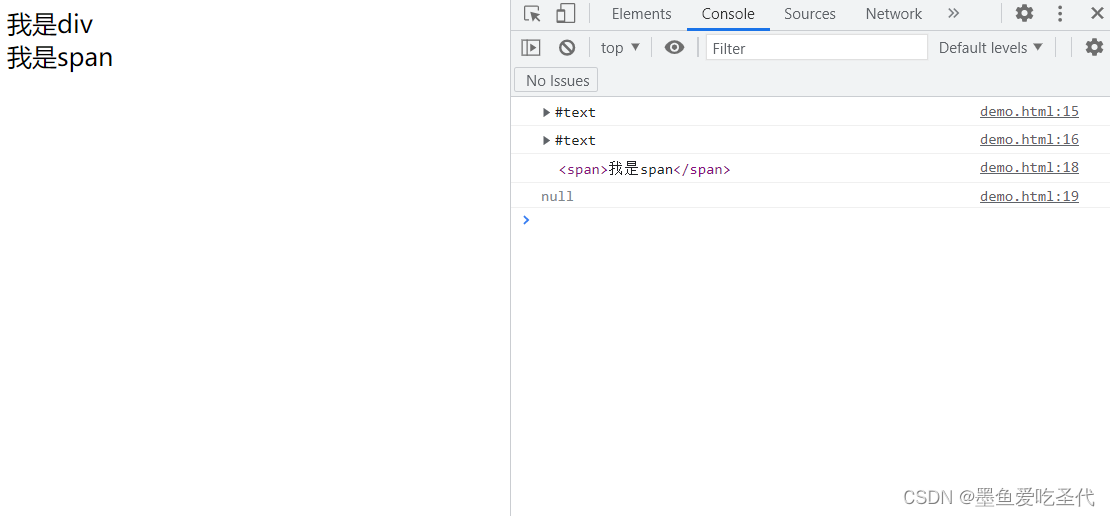Click the No Issues button
The width and height of the screenshot is (1110, 516).
coord(556,80)
